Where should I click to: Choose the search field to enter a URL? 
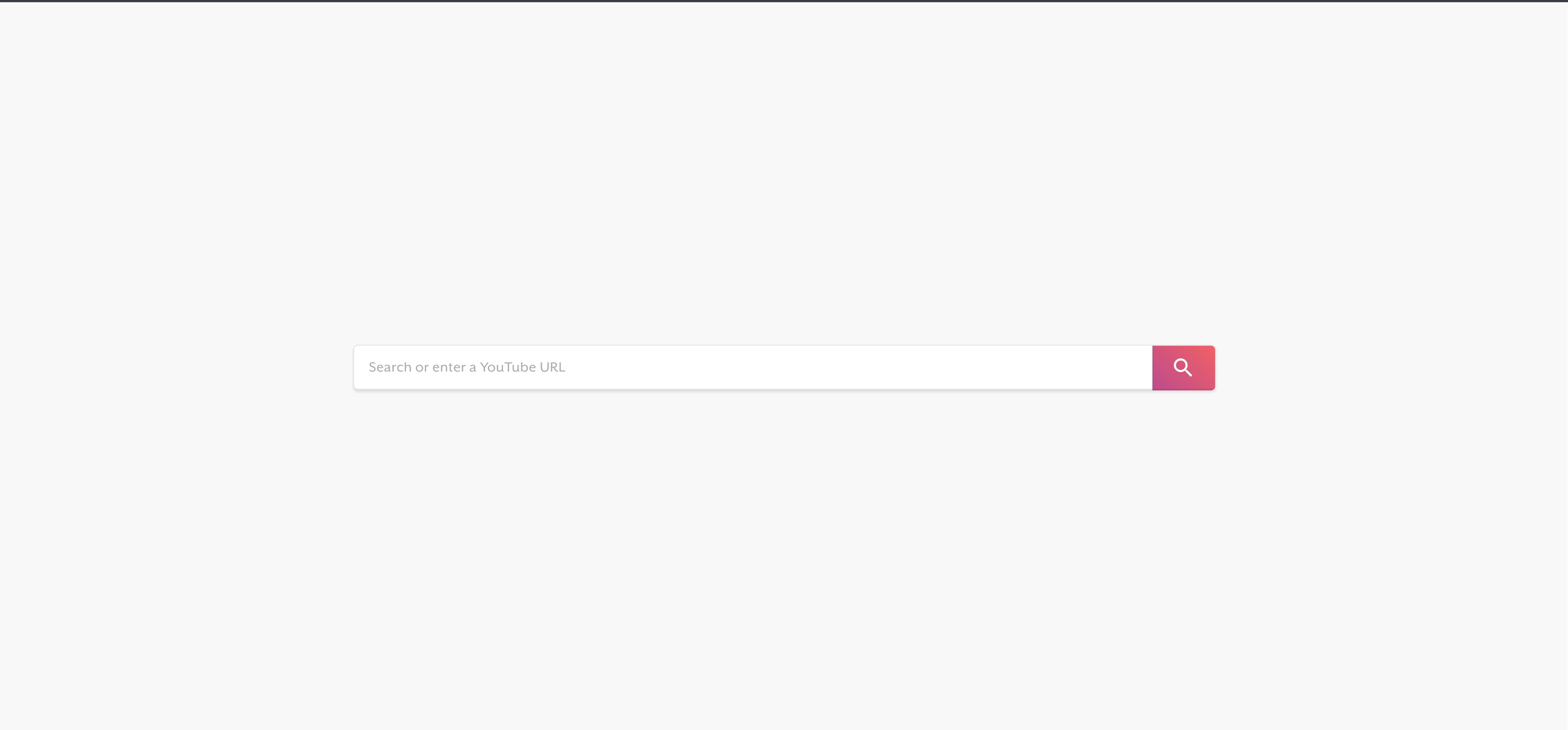click(753, 367)
